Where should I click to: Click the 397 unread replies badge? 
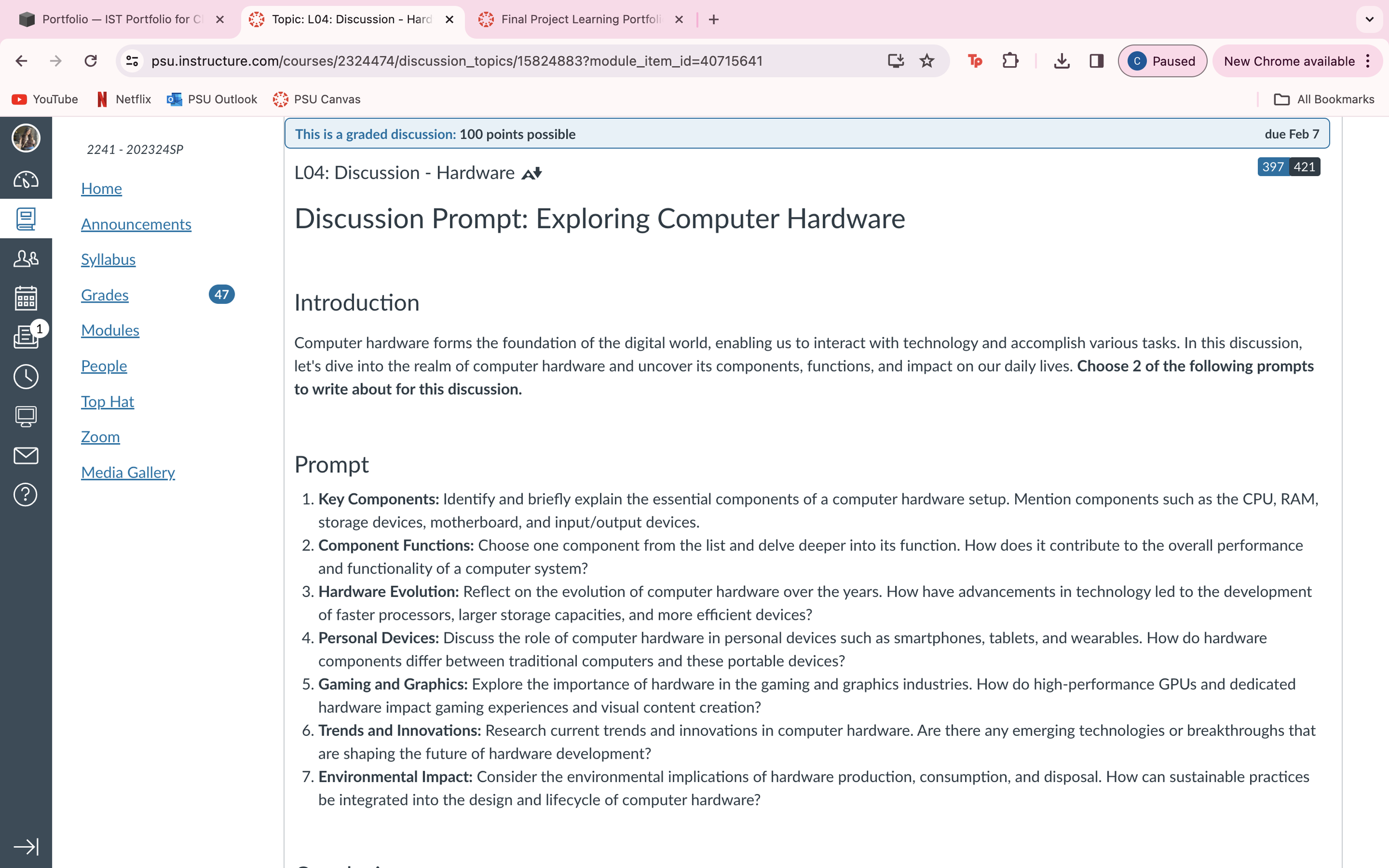point(1272,167)
